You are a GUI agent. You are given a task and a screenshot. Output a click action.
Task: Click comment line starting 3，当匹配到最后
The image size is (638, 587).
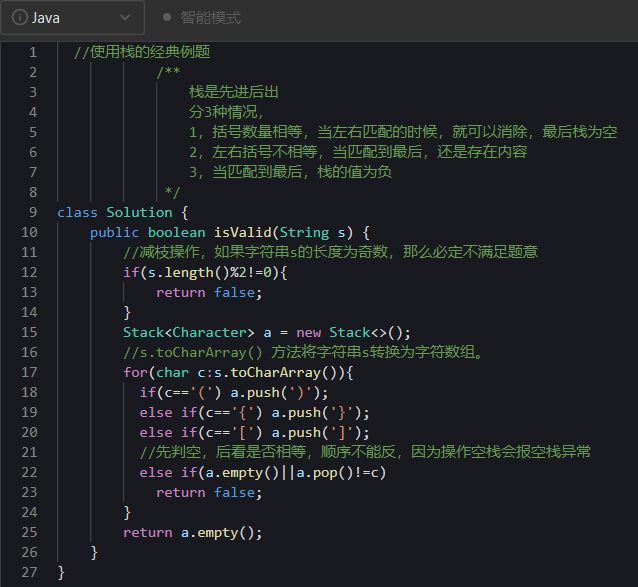click(x=291, y=172)
